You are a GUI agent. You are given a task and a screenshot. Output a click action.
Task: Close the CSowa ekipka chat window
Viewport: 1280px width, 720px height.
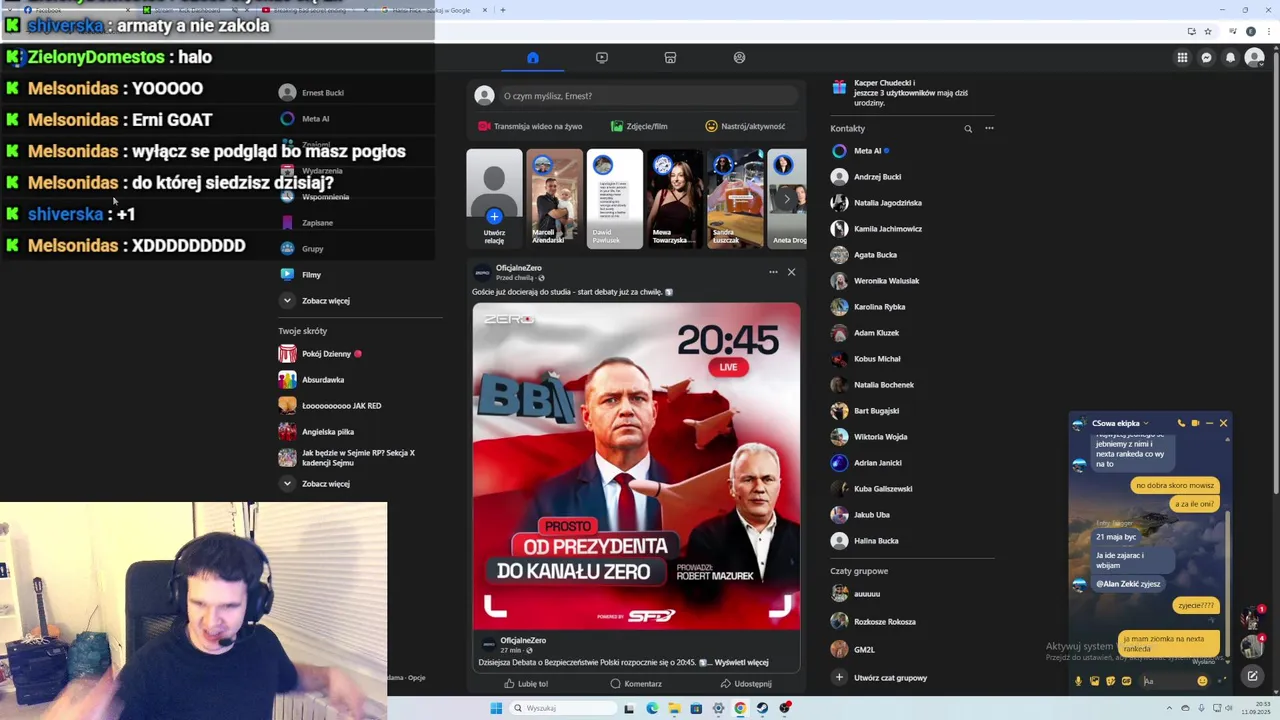coord(1223,423)
